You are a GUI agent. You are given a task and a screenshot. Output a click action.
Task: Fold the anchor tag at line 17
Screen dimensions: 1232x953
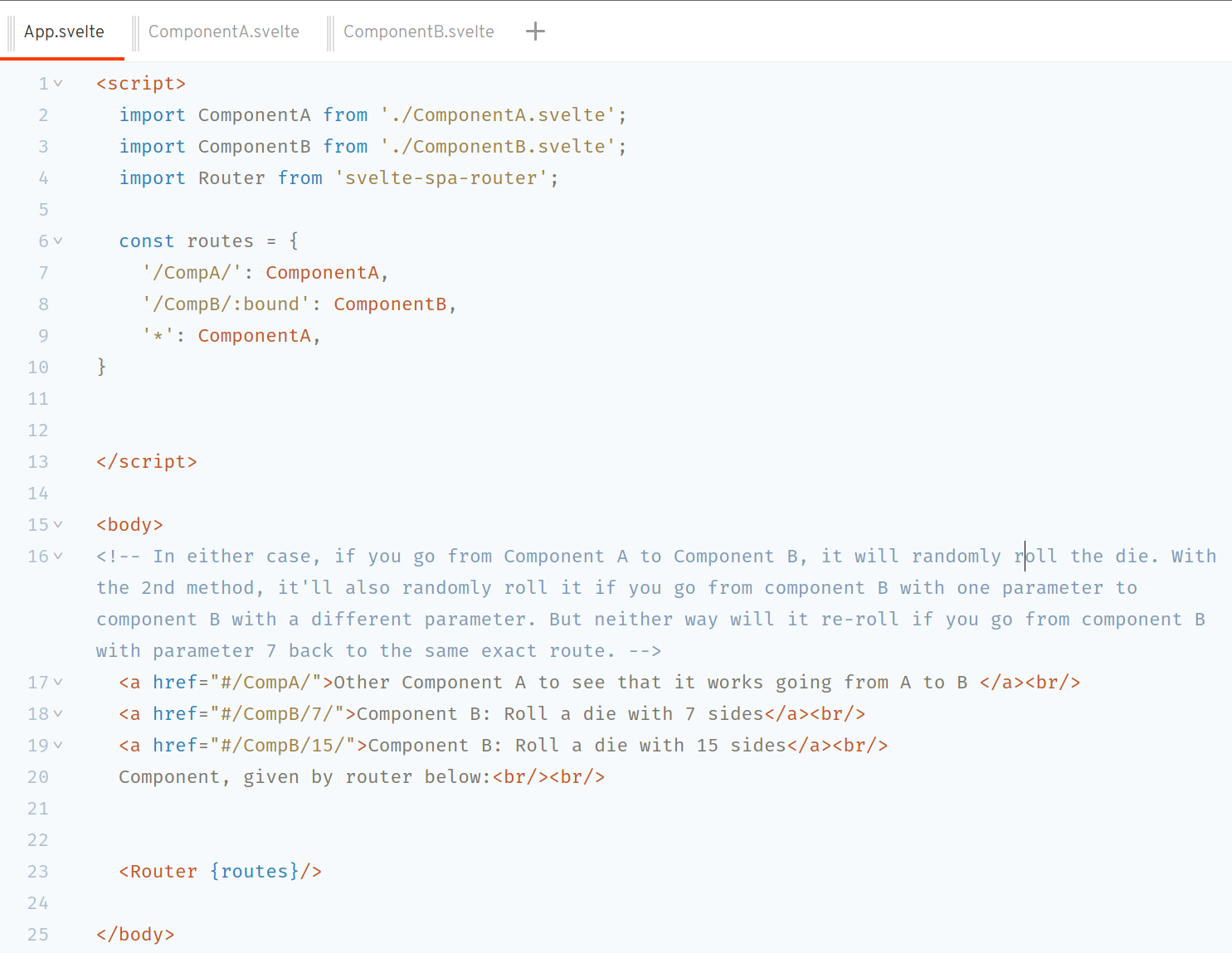coord(58,682)
